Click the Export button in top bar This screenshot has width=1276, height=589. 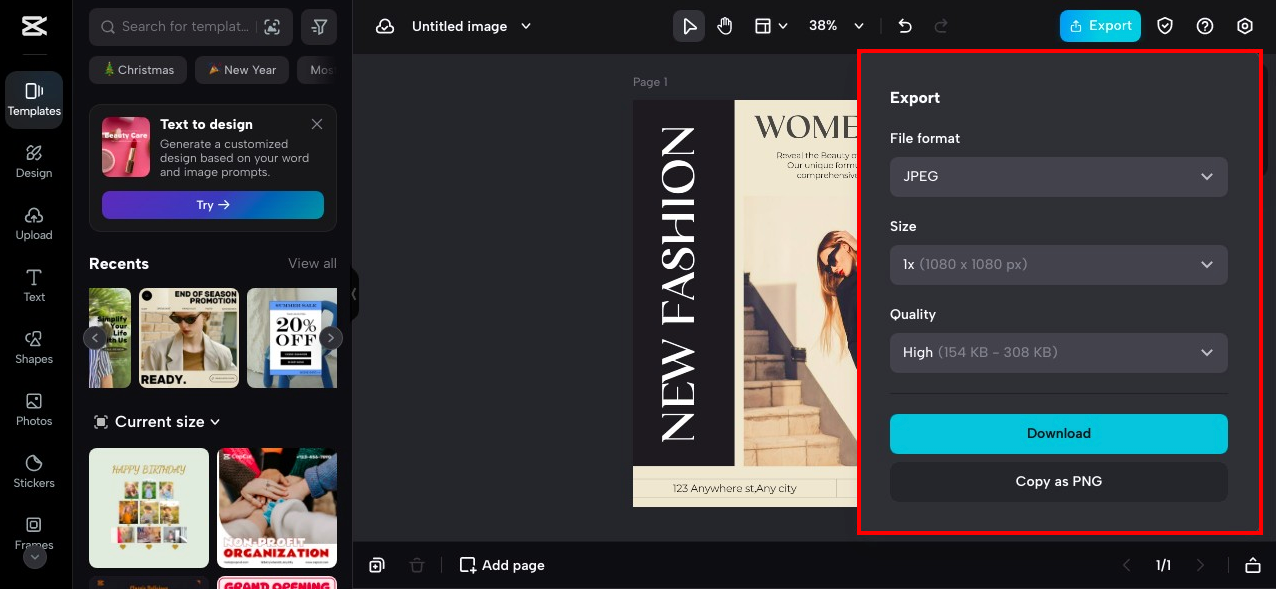1100,26
